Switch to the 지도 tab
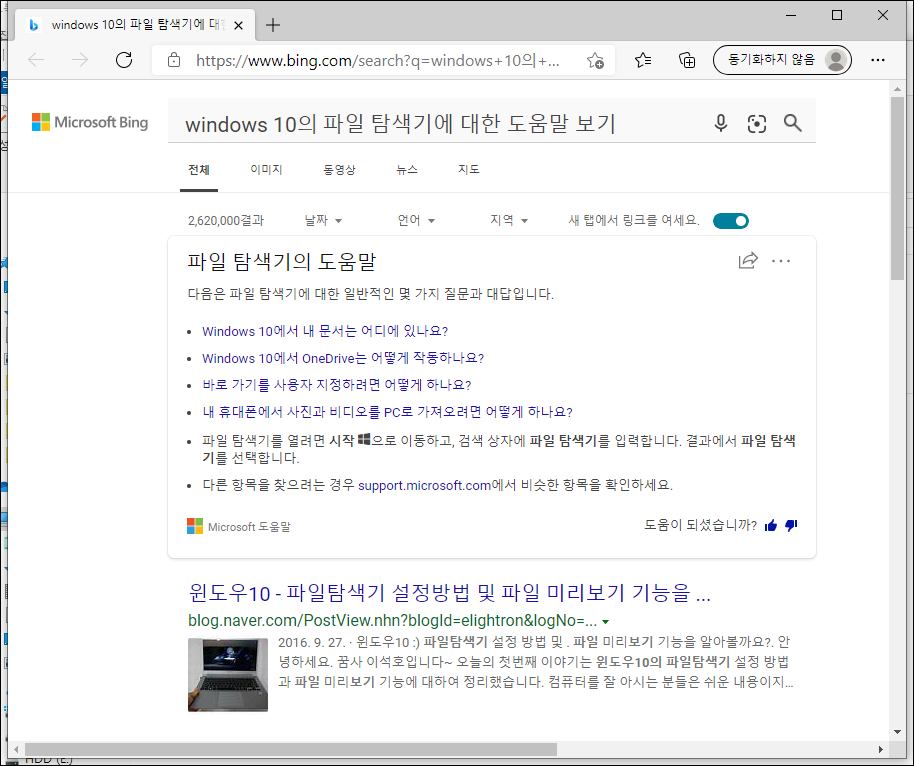The width and height of the screenshot is (914, 766). click(469, 170)
